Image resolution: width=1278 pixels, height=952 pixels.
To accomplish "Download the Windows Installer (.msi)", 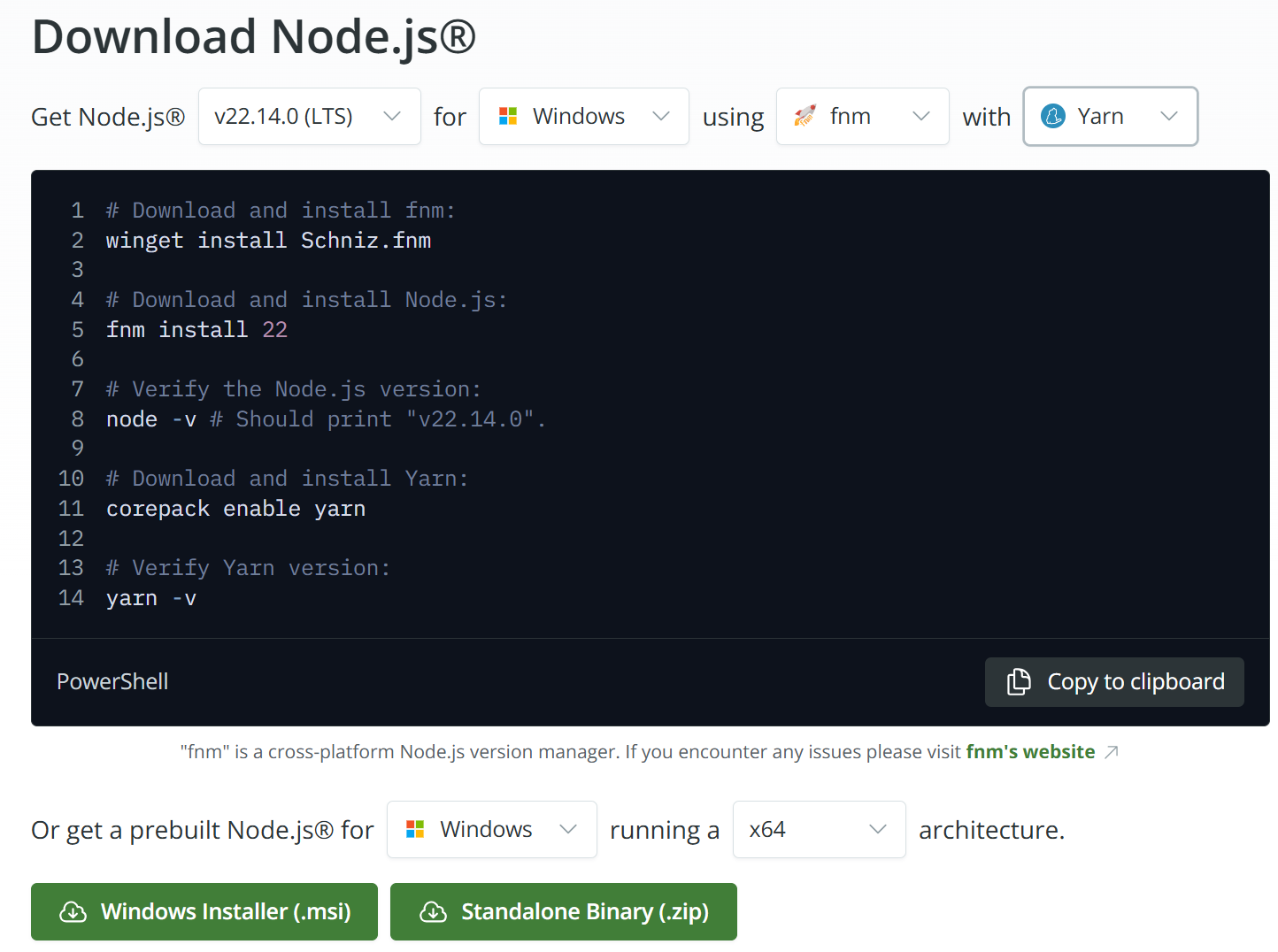I will (x=204, y=912).
